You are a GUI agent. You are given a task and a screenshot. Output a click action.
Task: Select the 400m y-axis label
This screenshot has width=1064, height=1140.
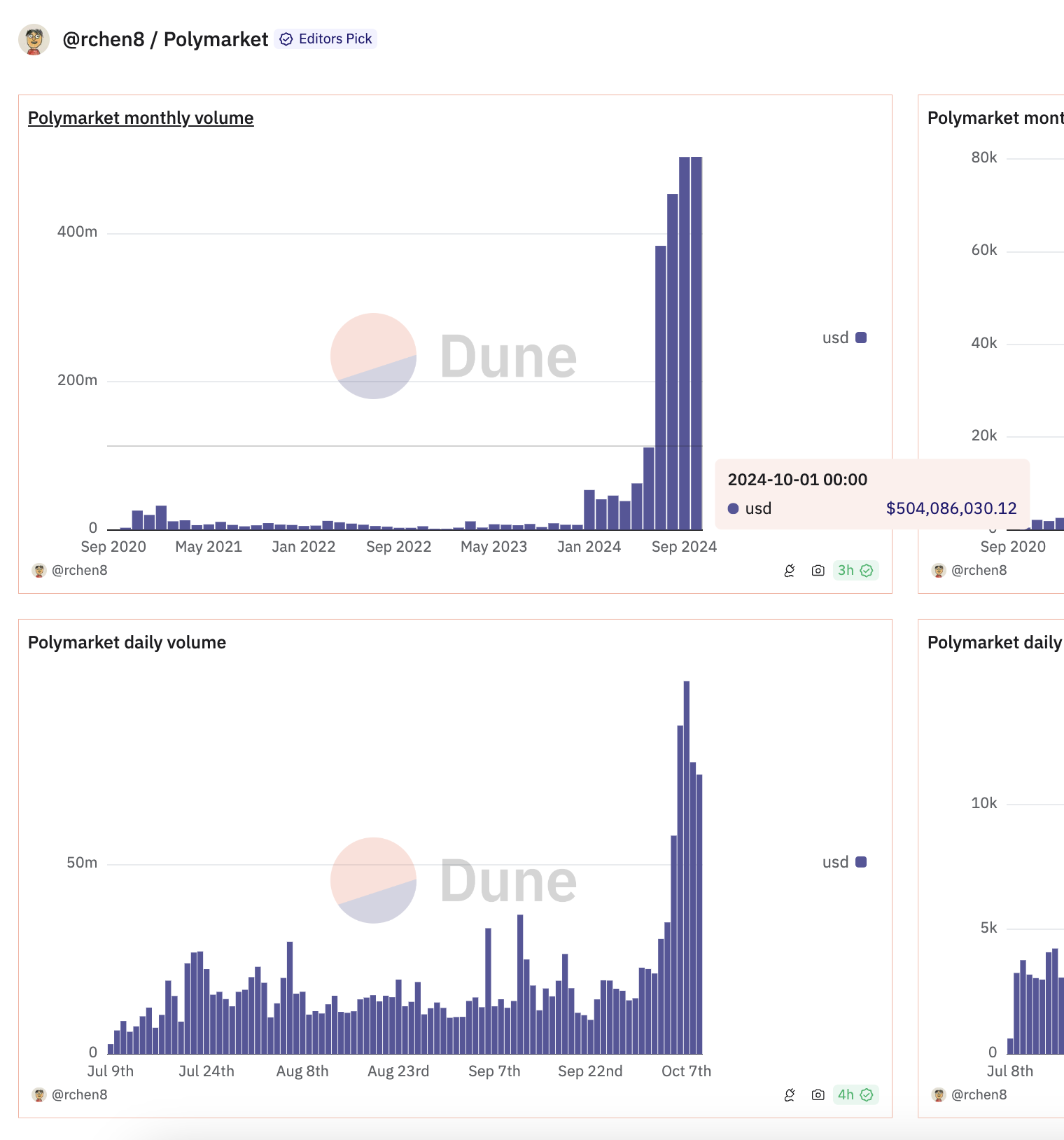coord(77,232)
